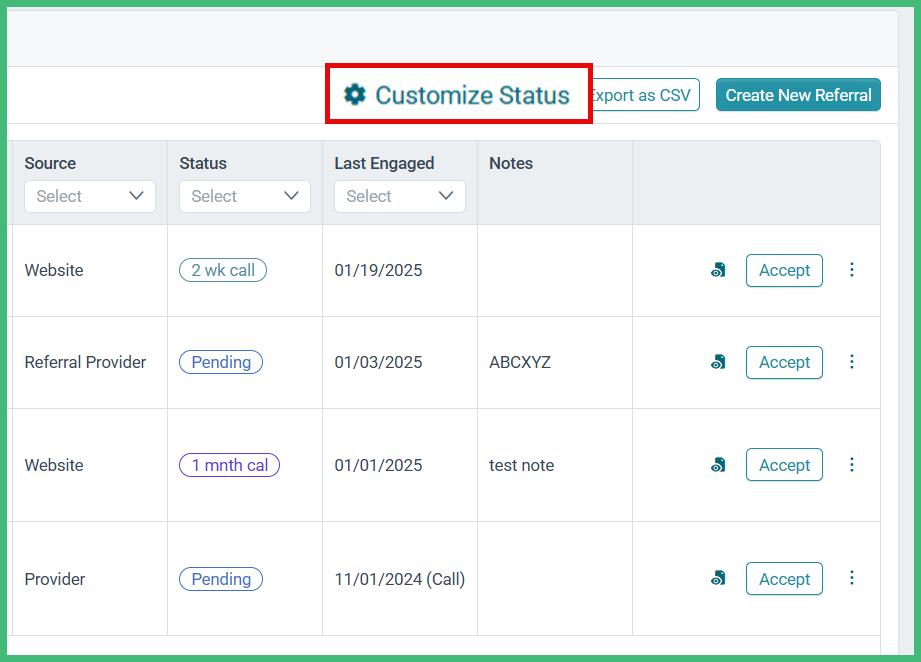This screenshot has height=662, width=921.
Task: Accept the referral containing test note
Action: [x=783, y=464]
